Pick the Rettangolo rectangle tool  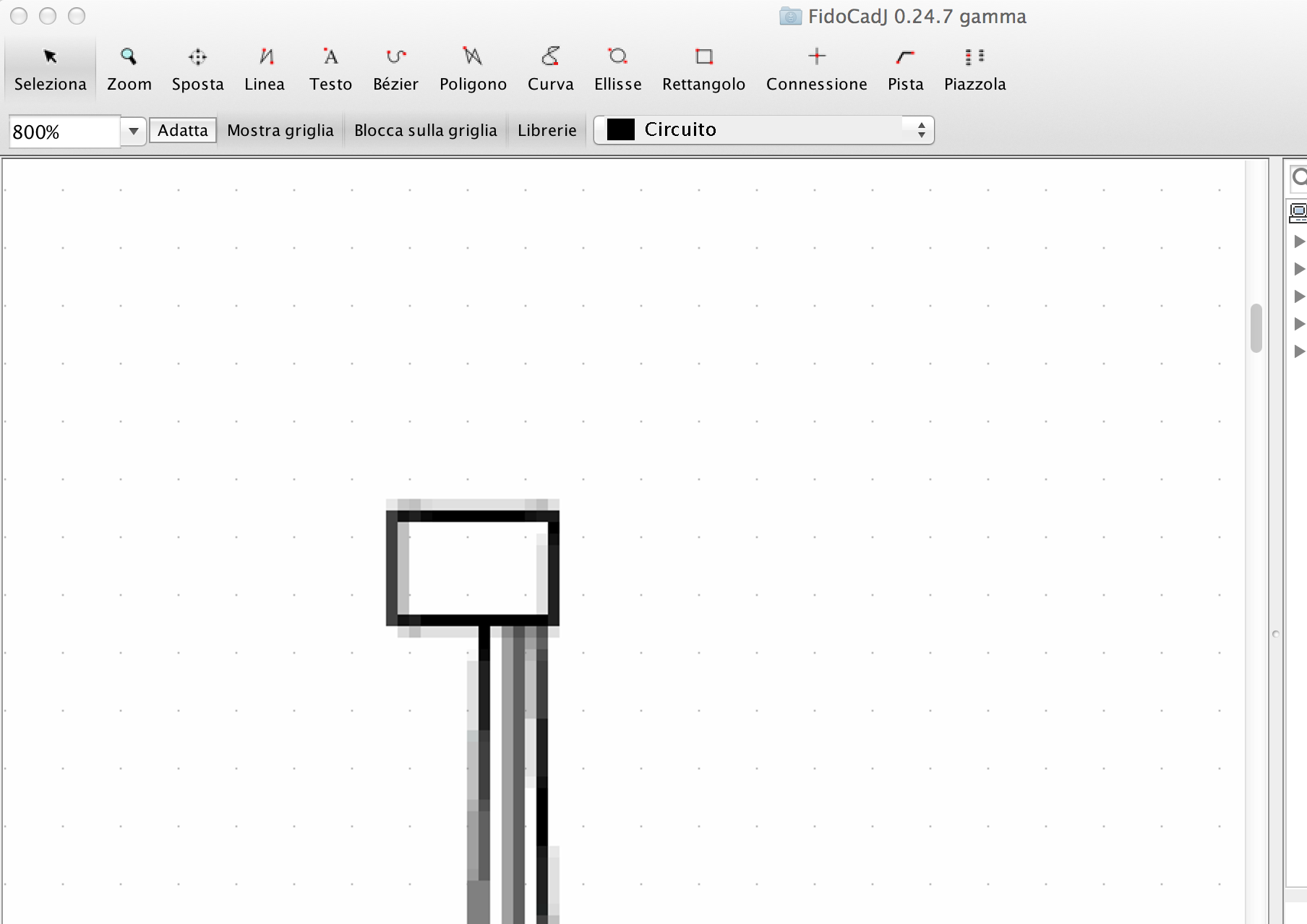click(703, 69)
